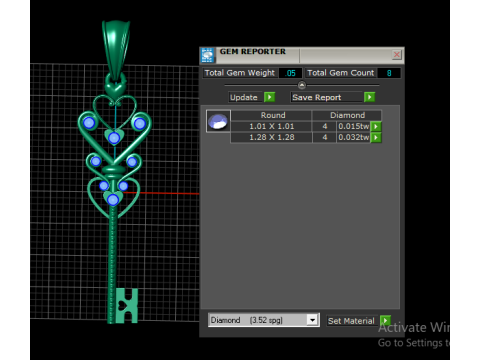Click the Total Gem Count value 8
The width and height of the screenshot is (480, 360).
coord(389,73)
